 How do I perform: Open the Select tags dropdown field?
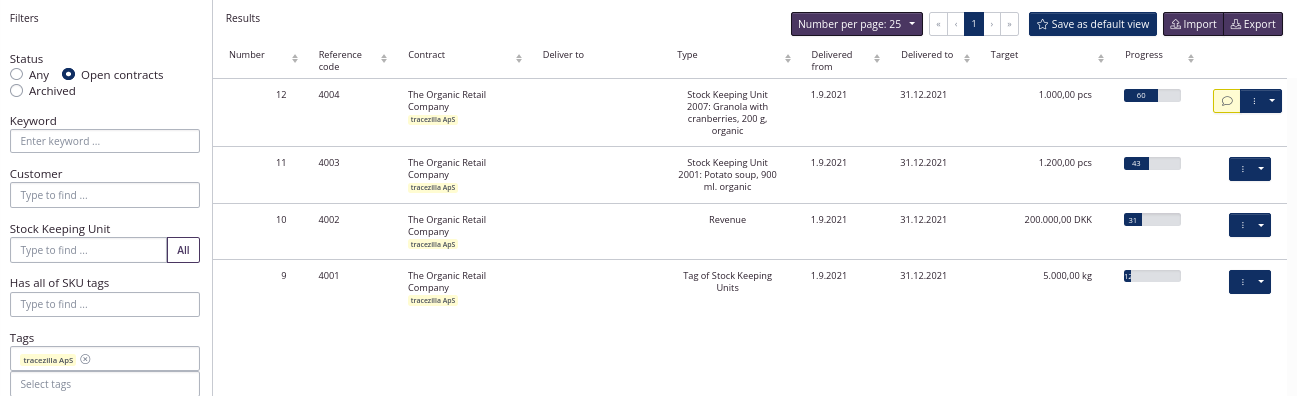click(x=105, y=384)
